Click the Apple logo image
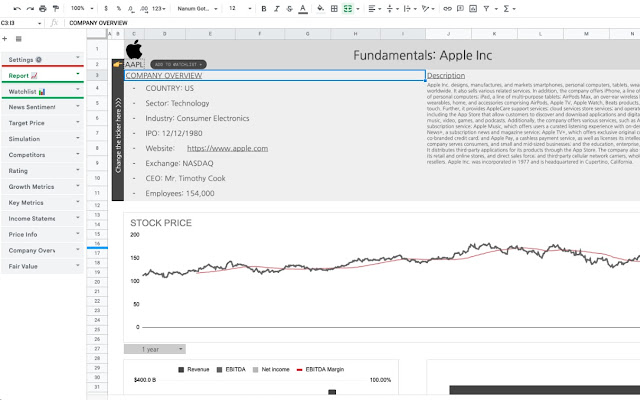The width and height of the screenshot is (640, 400). 134,49
